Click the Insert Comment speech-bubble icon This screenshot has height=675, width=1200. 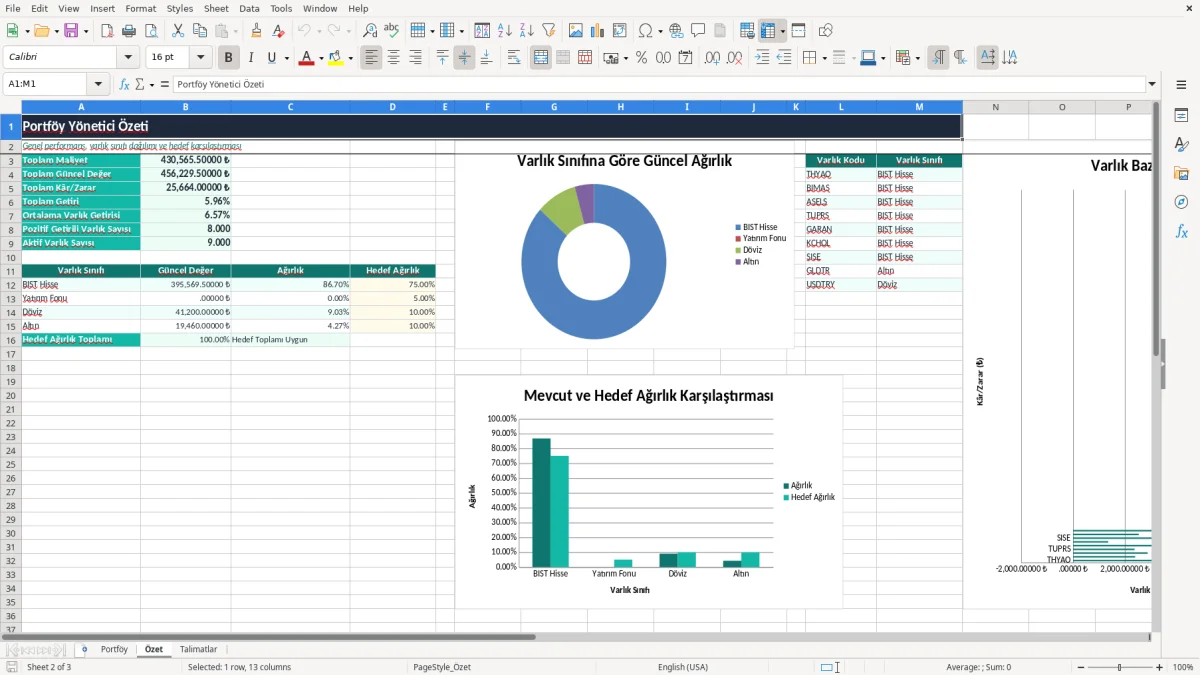coord(698,31)
